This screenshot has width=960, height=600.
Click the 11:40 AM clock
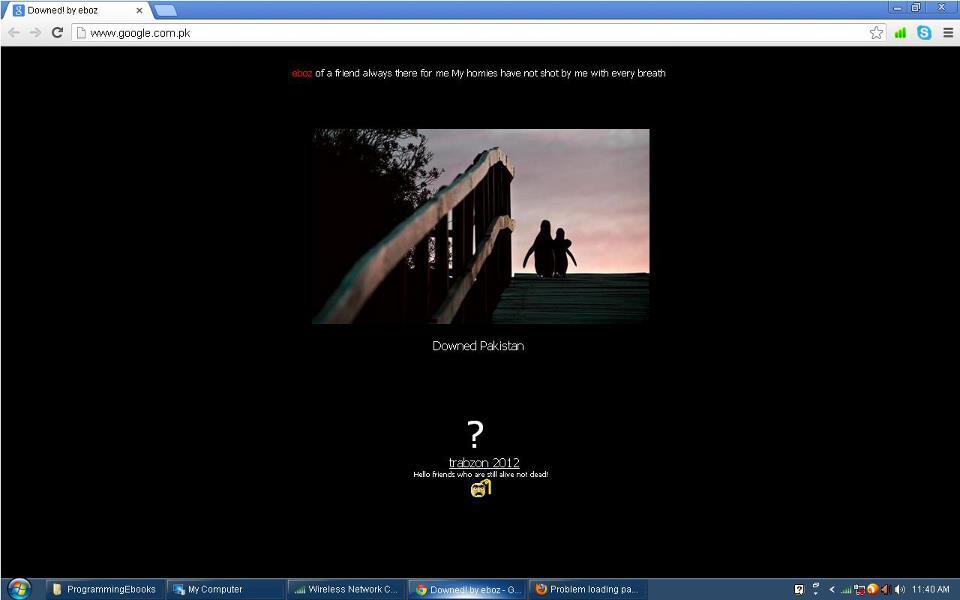pos(931,590)
